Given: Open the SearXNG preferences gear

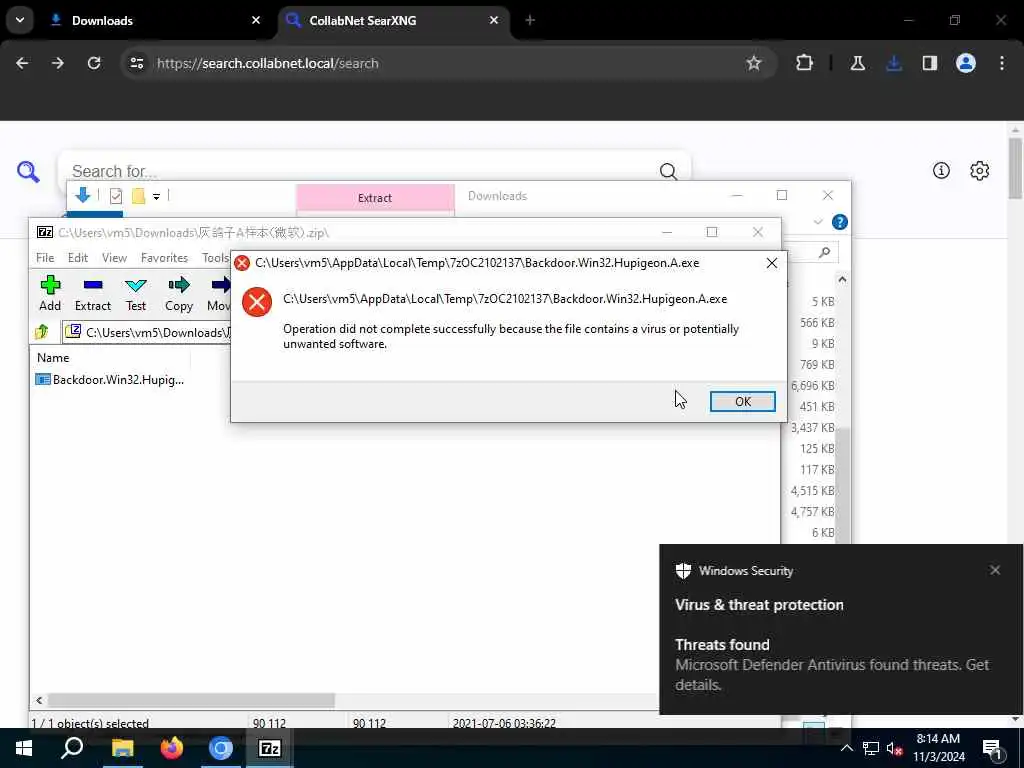Looking at the screenshot, I should pyautogui.click(x=980, y=170).
